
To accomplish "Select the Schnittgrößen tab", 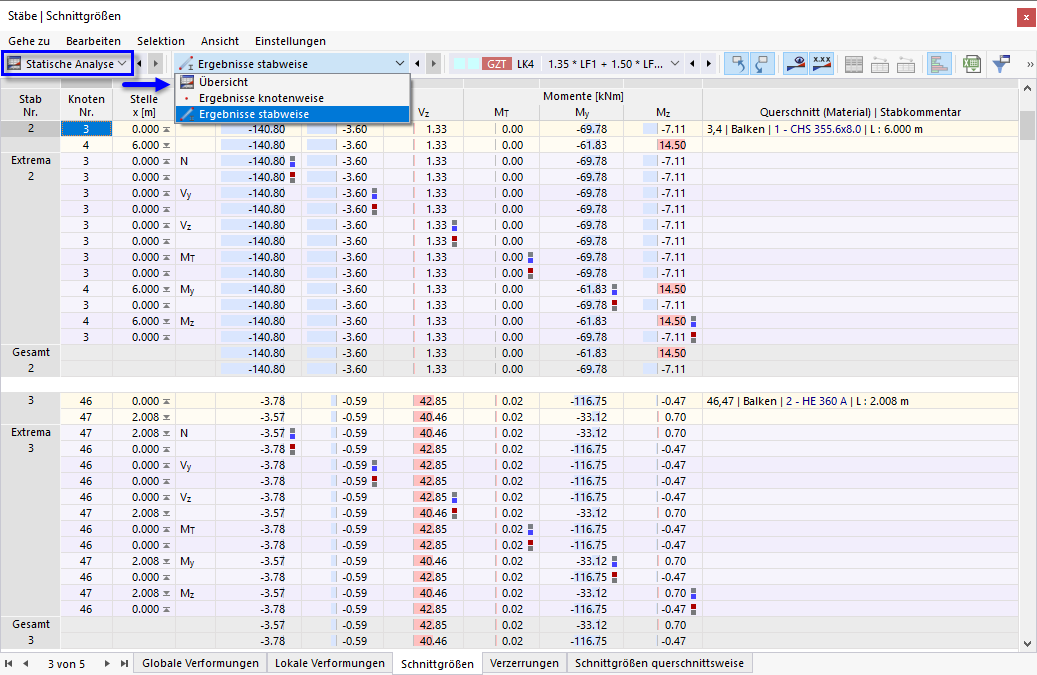I will click(x=437, y=664).
